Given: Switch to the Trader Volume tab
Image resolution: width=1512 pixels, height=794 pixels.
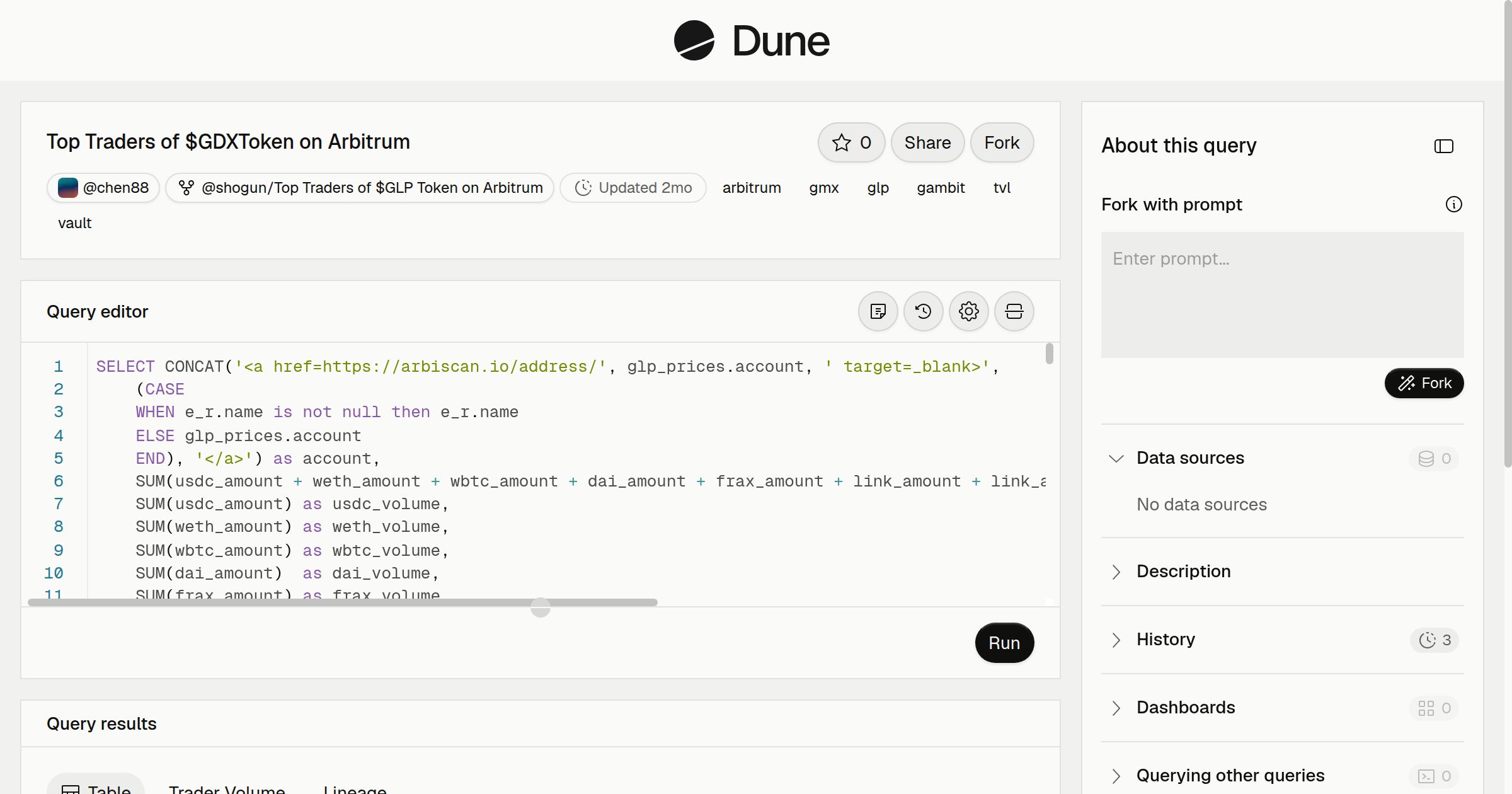Looking at the screenshot, I should click(227, 789).
